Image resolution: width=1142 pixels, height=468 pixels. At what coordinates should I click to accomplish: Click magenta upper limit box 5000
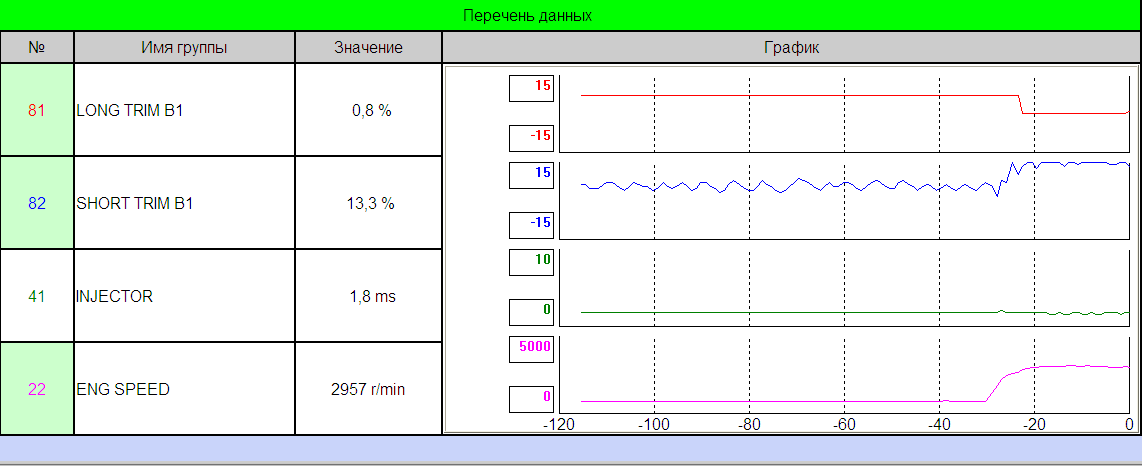(x=532, y=347)
